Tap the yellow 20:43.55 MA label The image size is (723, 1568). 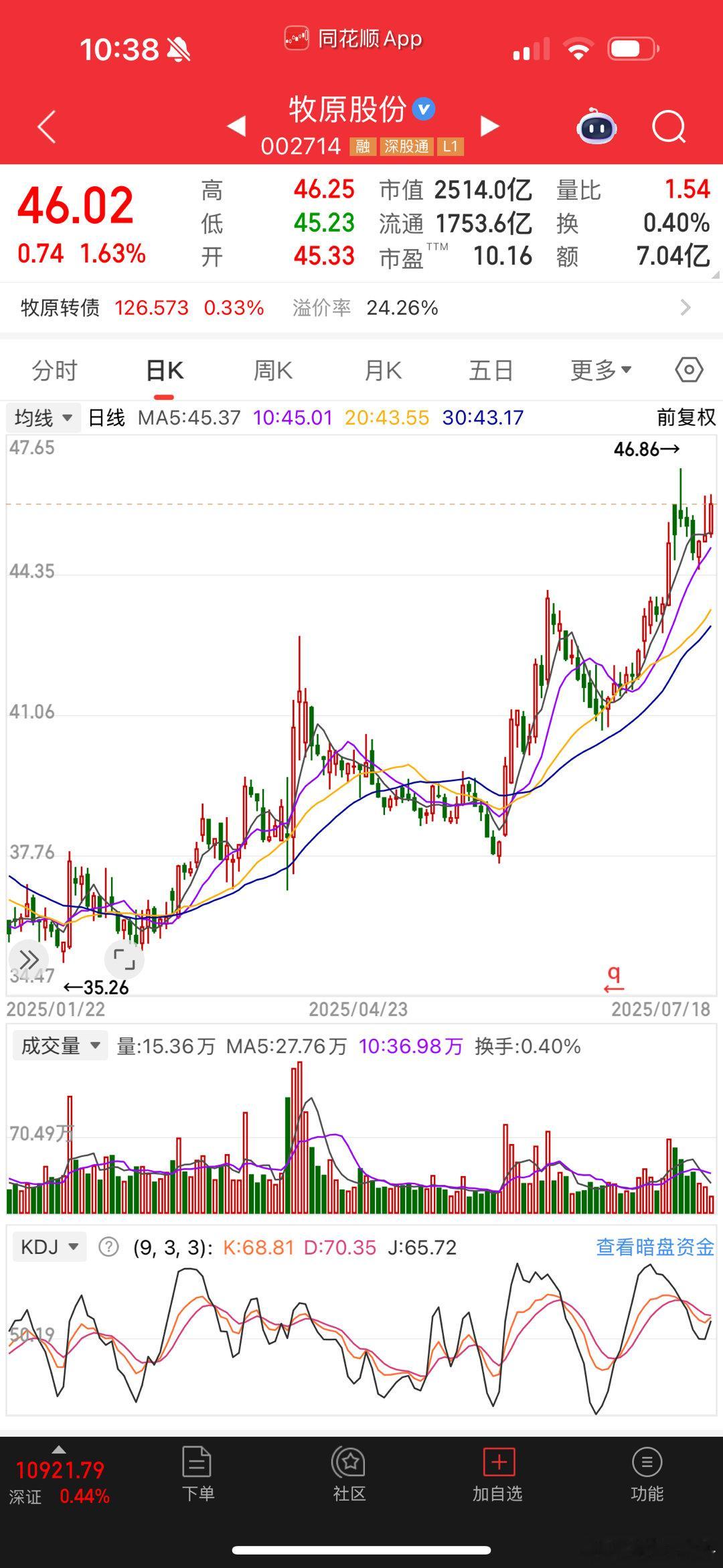click(x=387, y=418)
